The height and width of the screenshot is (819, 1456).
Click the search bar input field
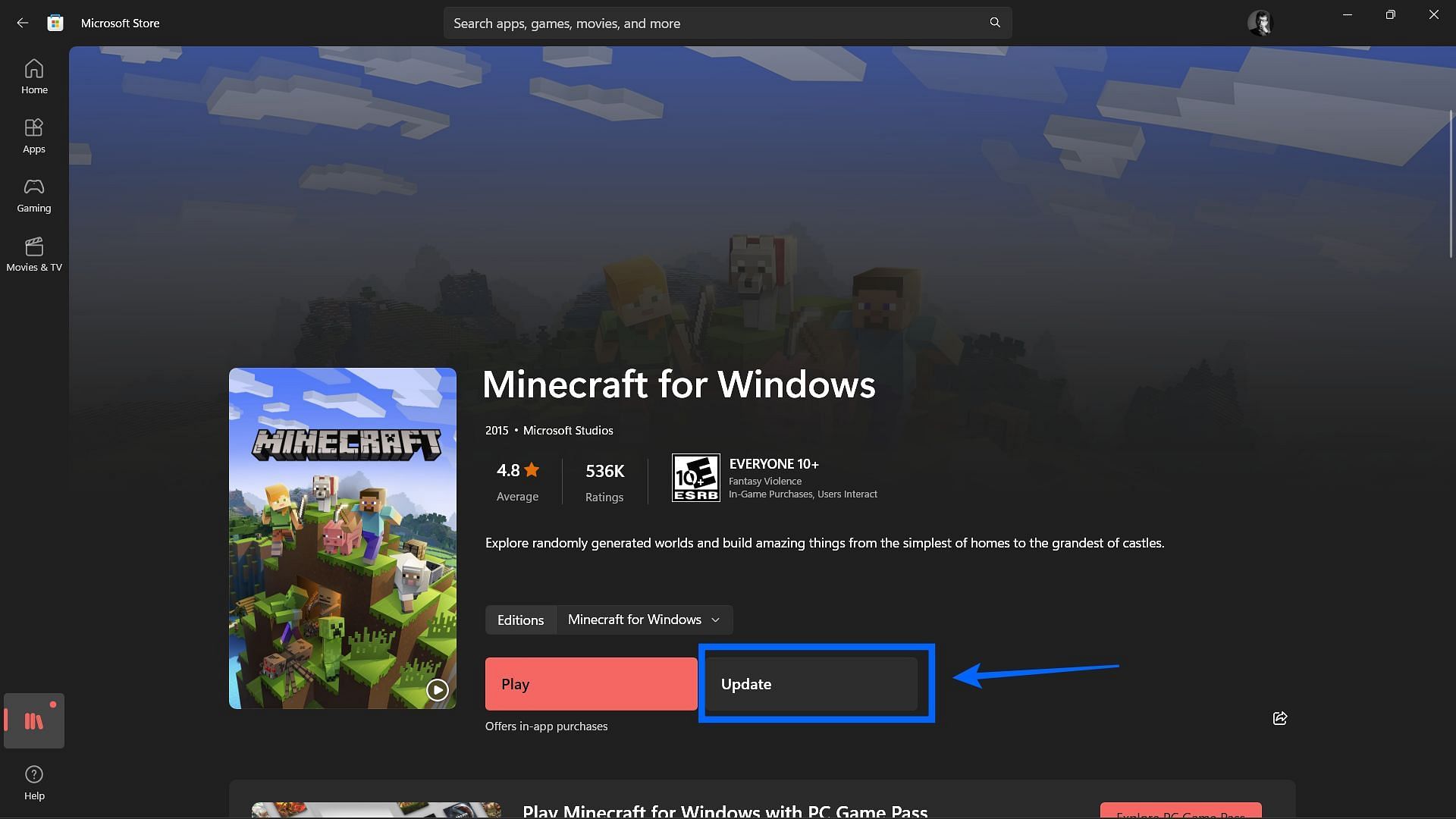[x=727, y=22]
